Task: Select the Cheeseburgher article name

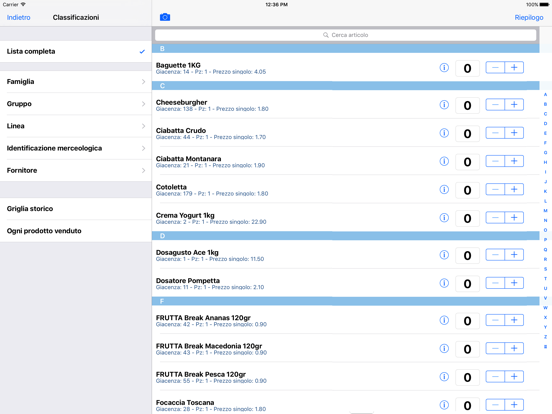Action: point(181,102)
